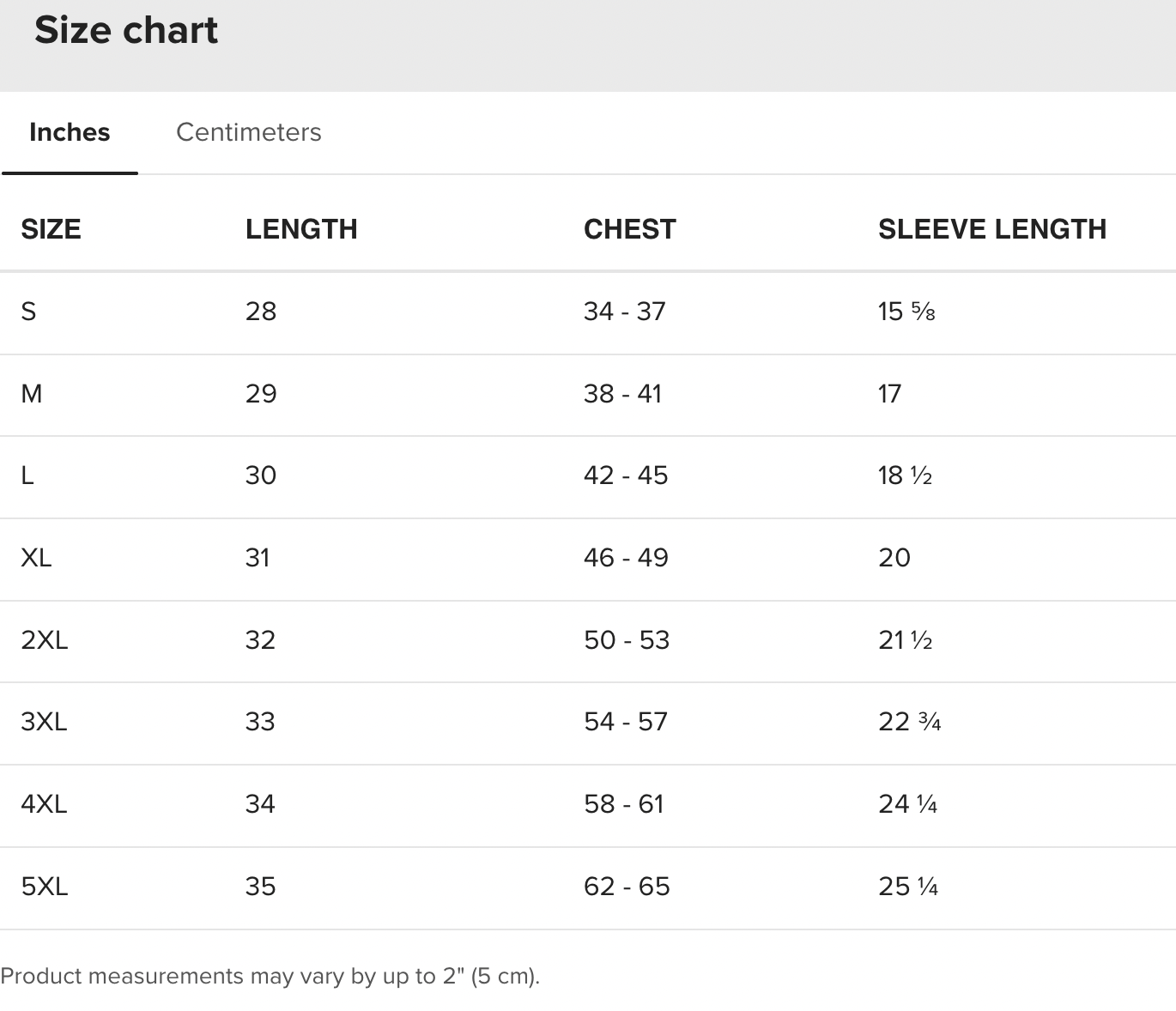Select the 4XL size row label
1176x1011 pixels.
[44, 804]
